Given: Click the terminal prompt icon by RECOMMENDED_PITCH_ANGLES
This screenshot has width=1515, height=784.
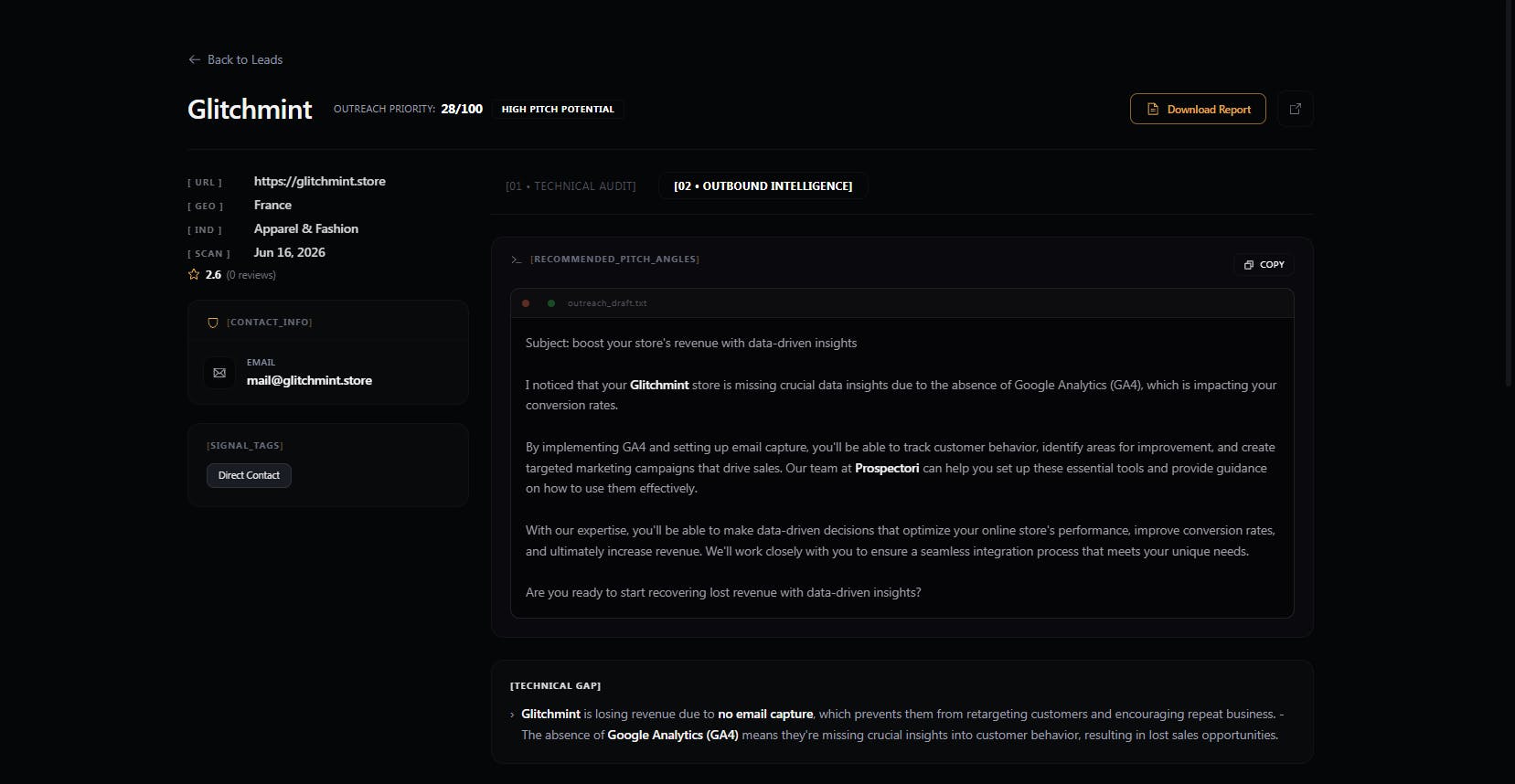Looking at the screenshot, I should tap(517, 260).
